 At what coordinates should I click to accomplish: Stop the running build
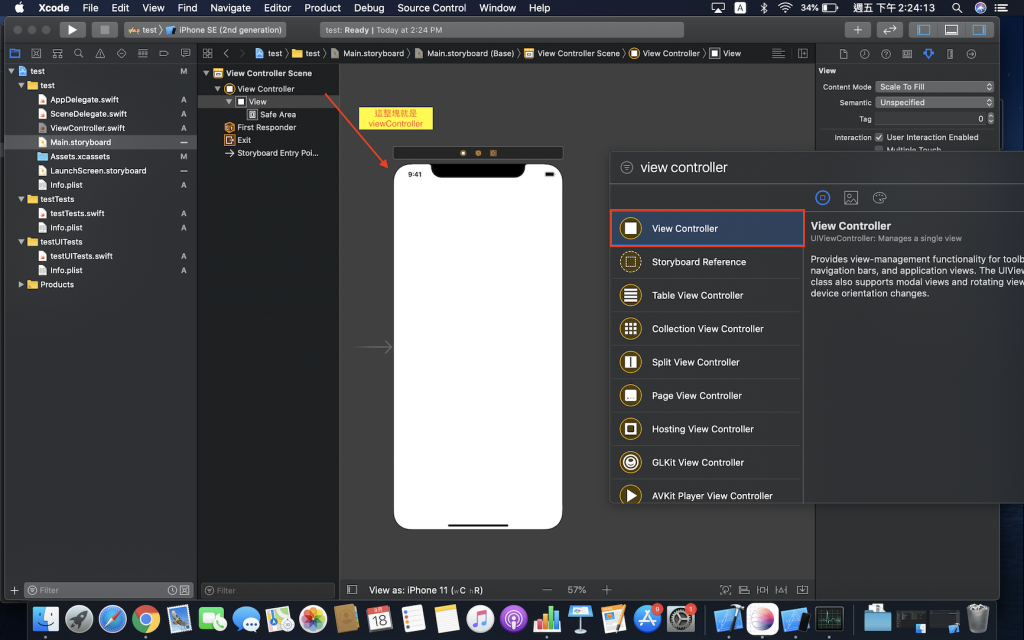pyautogui.click(x=104, y=29)
